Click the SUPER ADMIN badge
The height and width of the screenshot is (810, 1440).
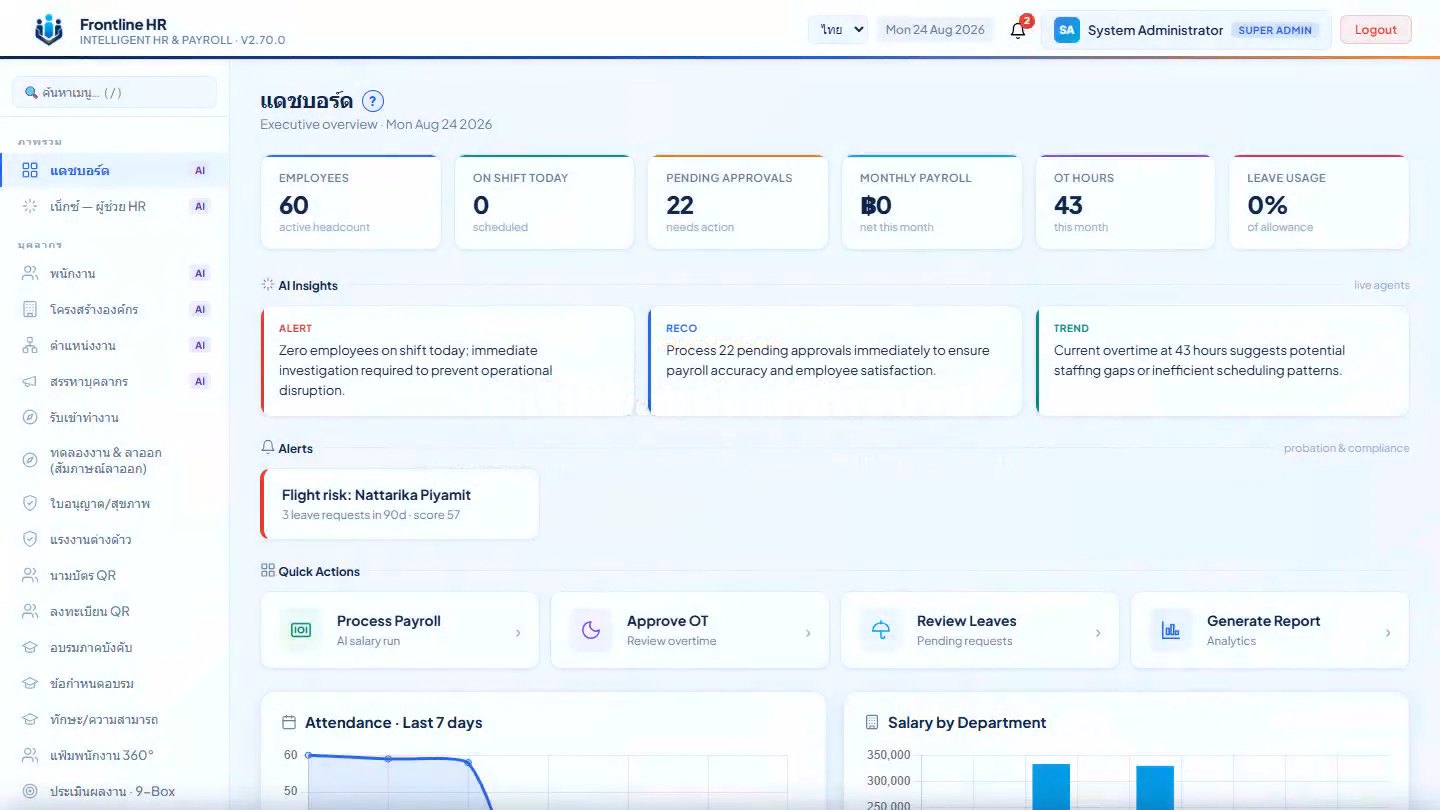coord(1275,30)
